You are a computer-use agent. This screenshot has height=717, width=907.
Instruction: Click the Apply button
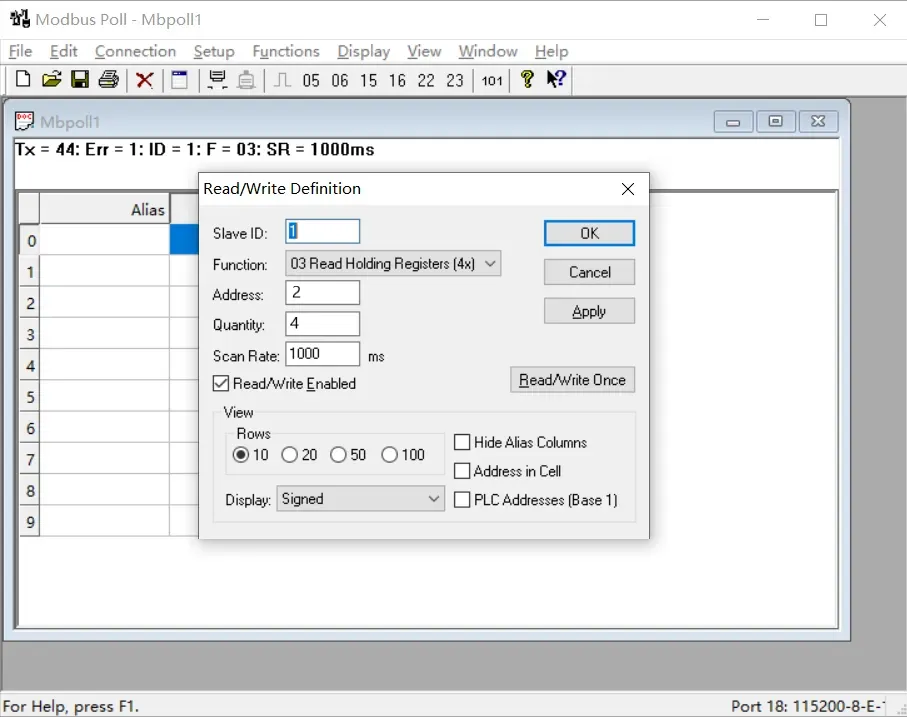point(589,311)
